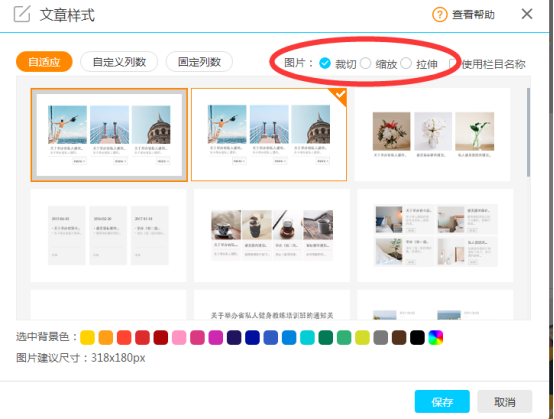Select the 裁切 image radio option

pos(325,63)
